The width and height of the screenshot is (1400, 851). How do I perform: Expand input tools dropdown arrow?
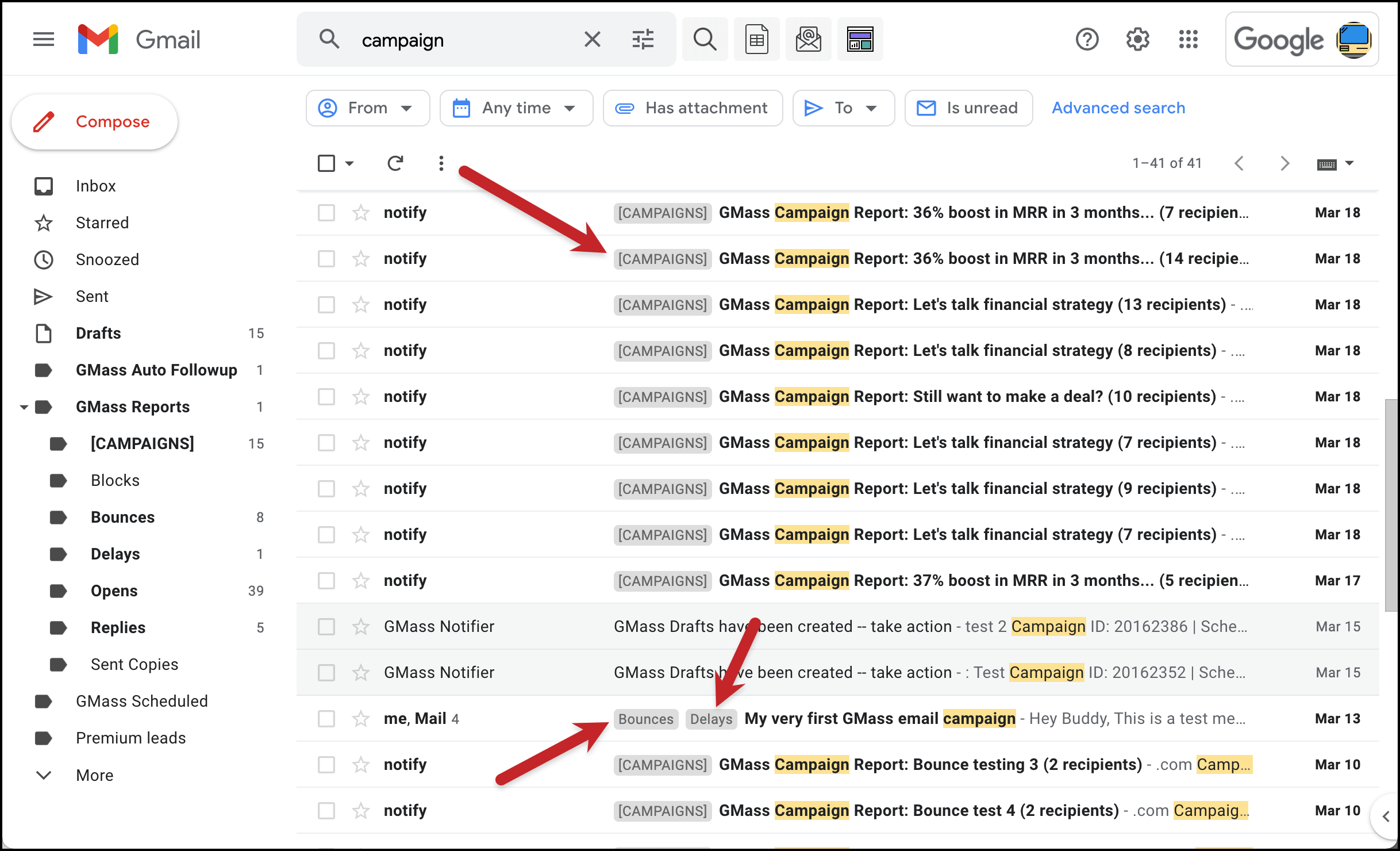point(1349,163)
